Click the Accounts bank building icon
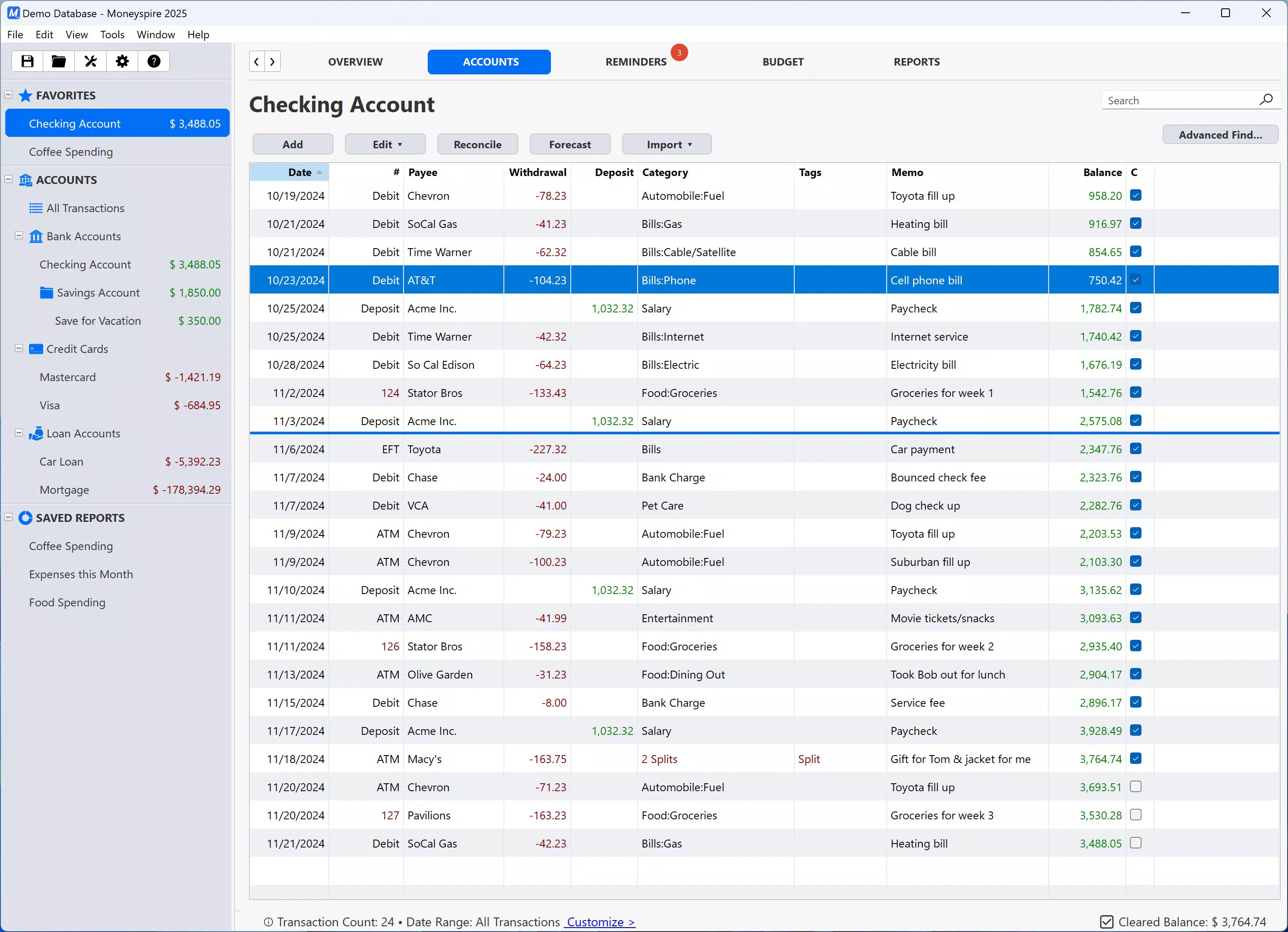Screen dimensions: 1288x932 pos(26,180)
